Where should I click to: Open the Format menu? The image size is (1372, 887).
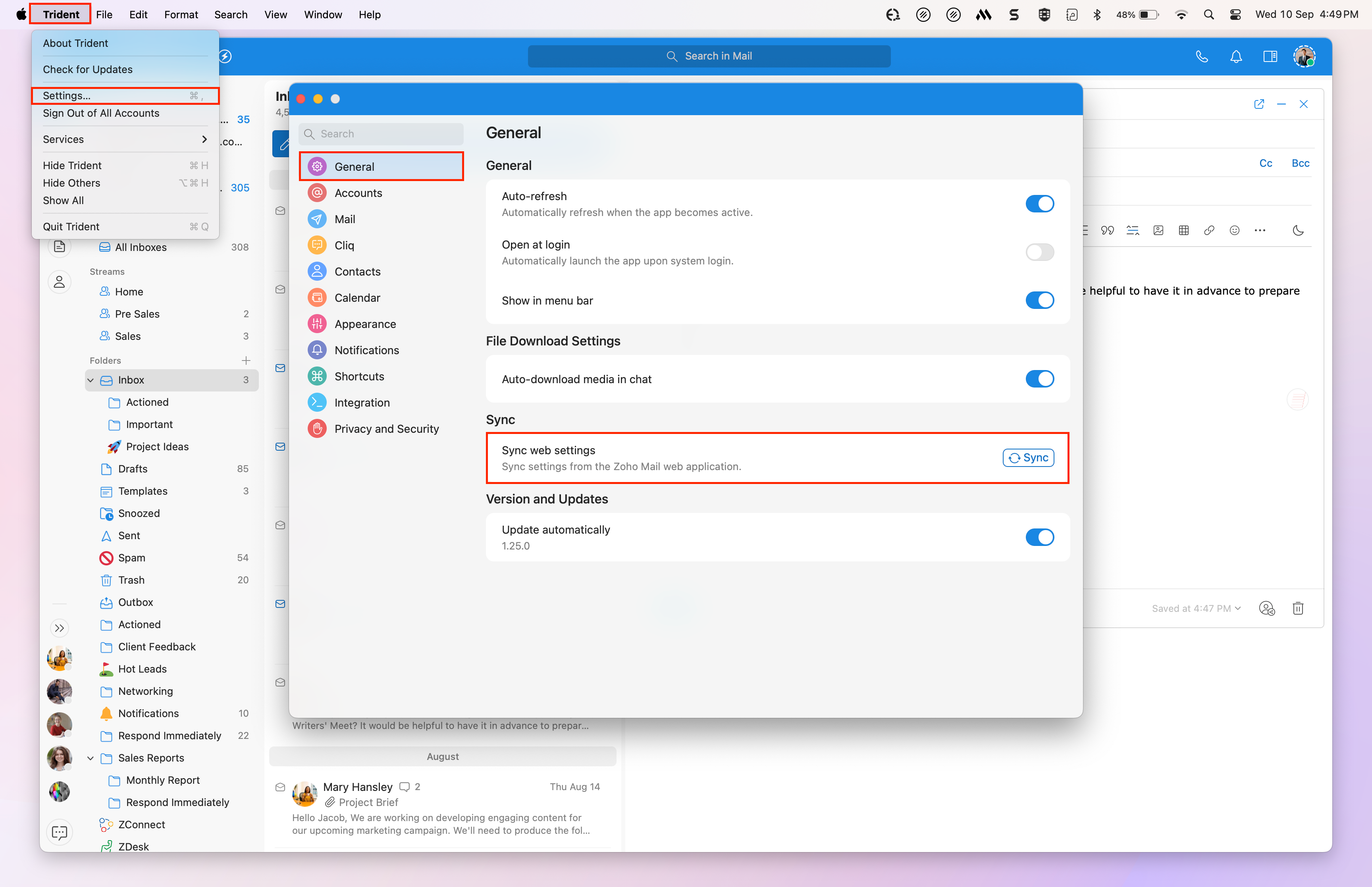coord(181,14)
